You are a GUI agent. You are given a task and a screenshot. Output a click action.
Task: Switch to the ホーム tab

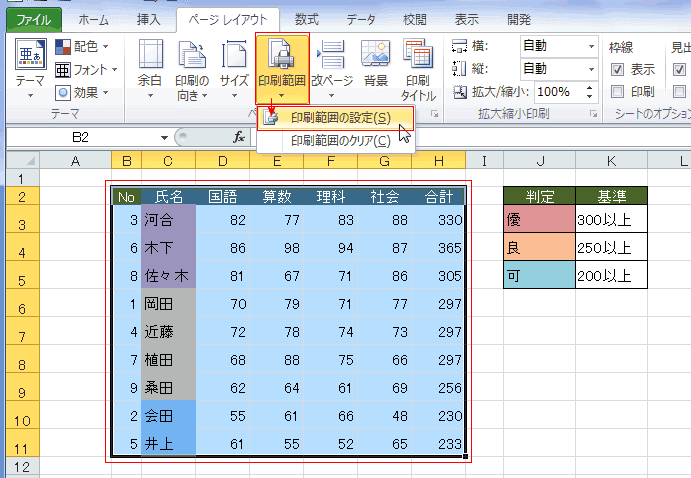[x=93, y=20]
